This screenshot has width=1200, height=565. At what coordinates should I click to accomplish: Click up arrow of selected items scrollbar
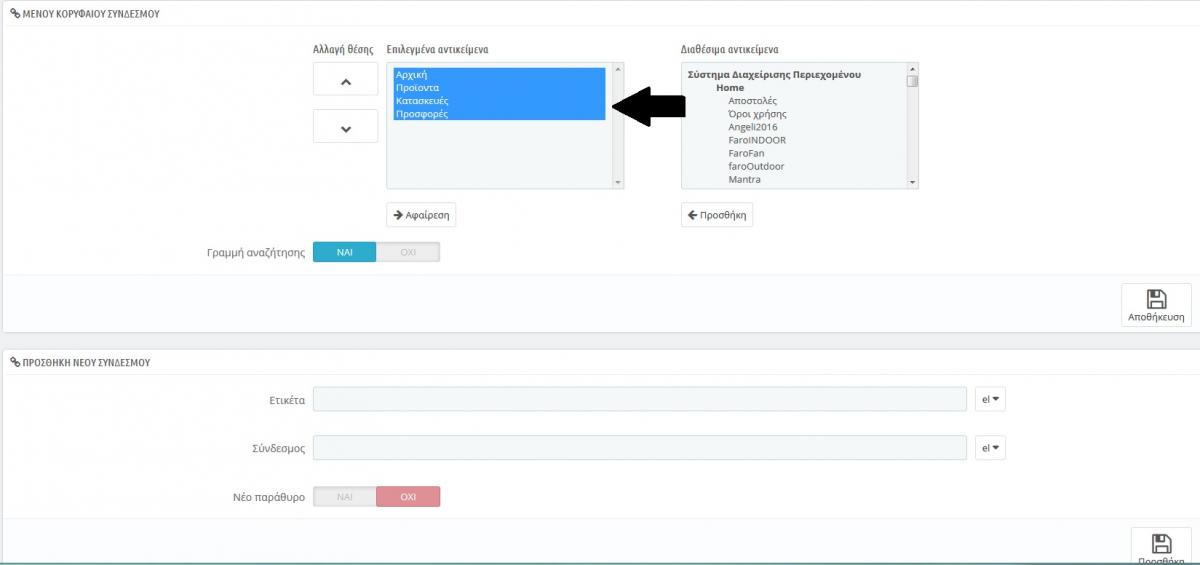click(x=617, y=69)
